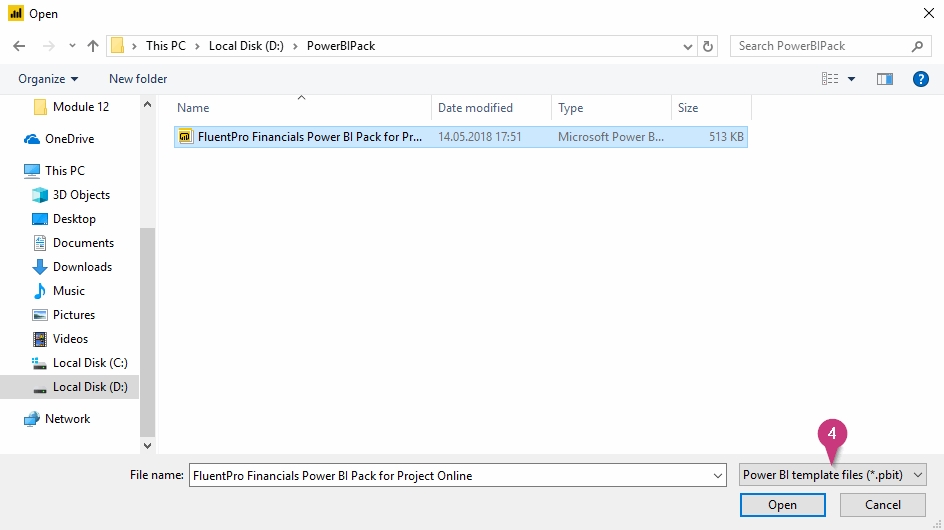Open Desktop in navigation pane
944x530 pixels.
pyautogui.click(x=64, y=219)
